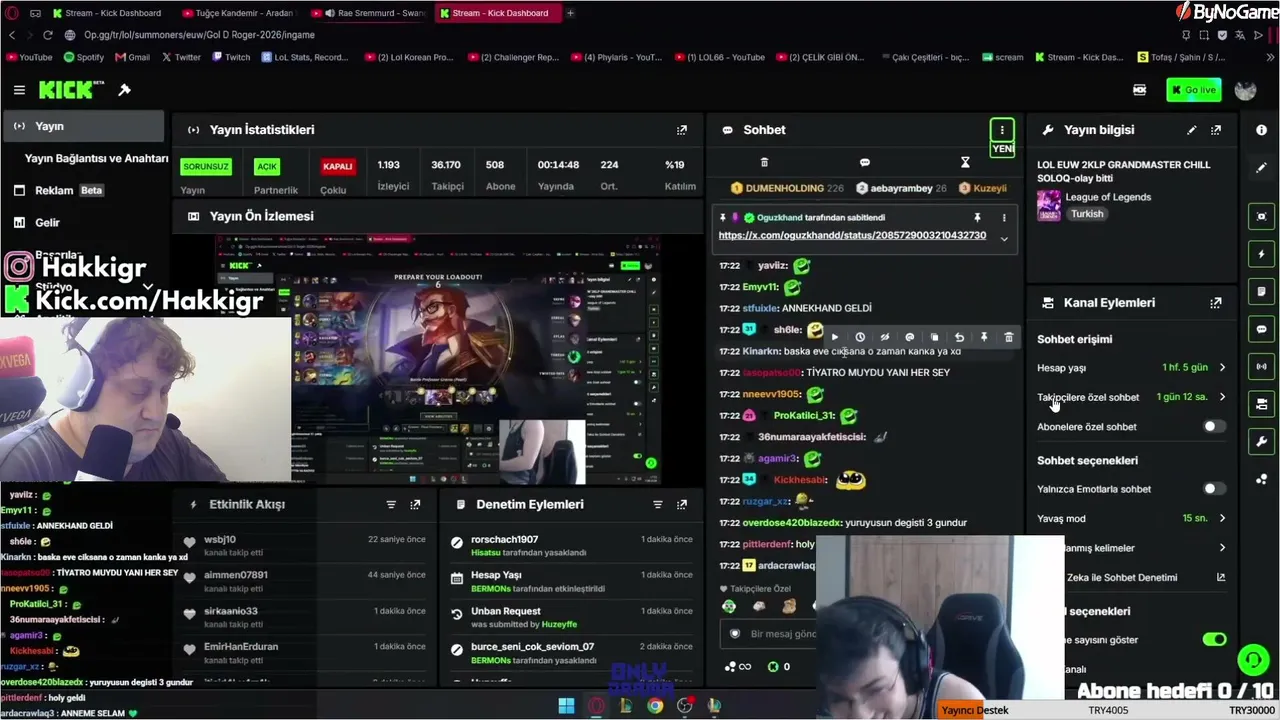Image resolution: width=1280 pixels, height=720 pixels.
Task: Open the Yayın sidebar item
Action: point(83,126)
